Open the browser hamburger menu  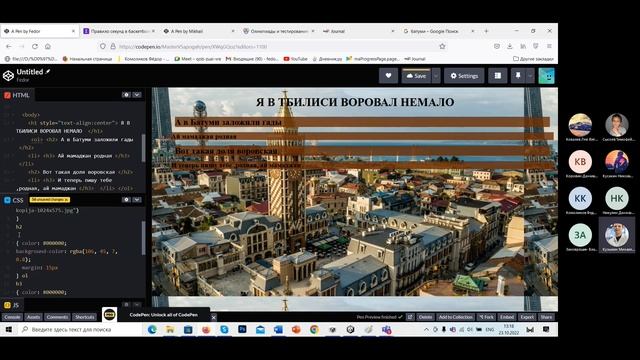[549, 47]
